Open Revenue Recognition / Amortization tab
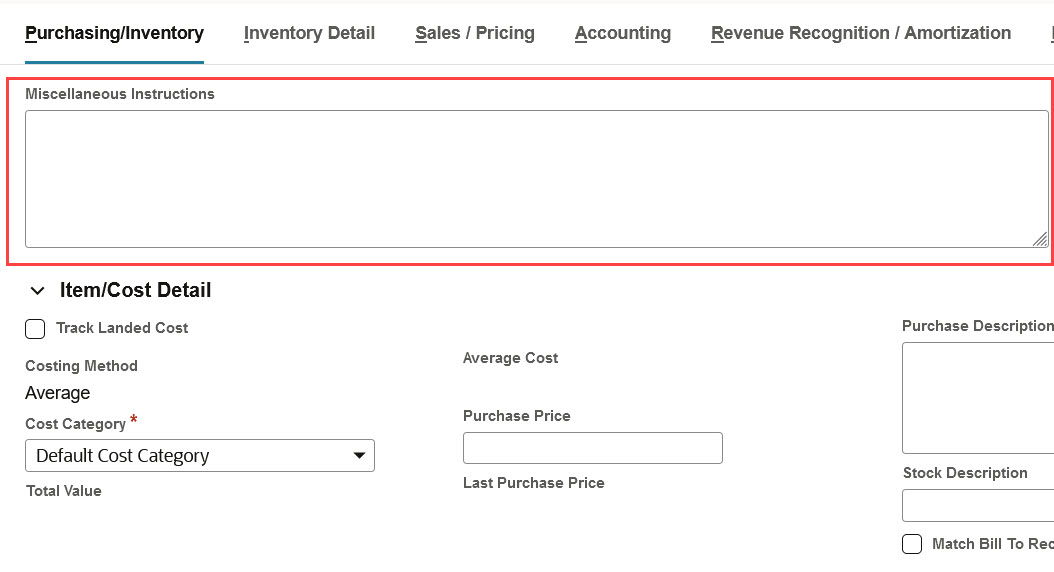Screen dimensions: 1054x572 point(860,33)
